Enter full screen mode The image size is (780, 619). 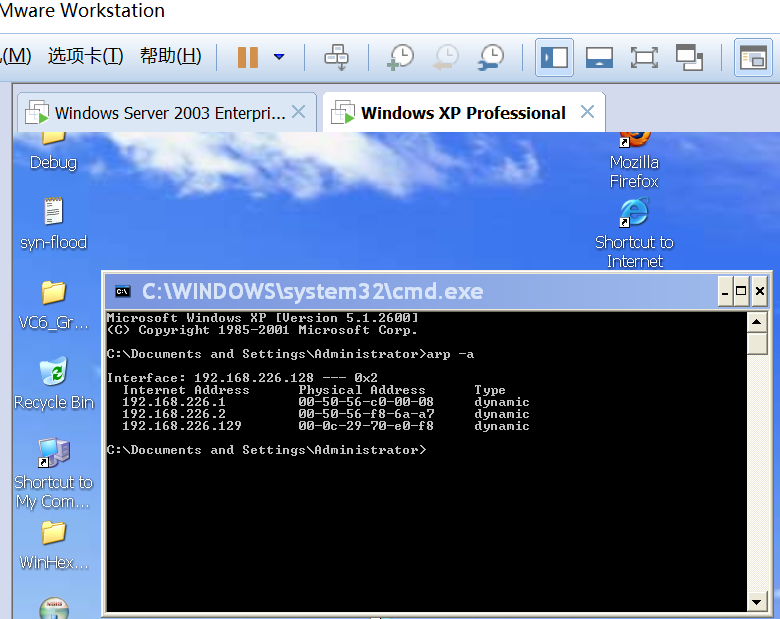pyautogui.click(x=644, y=57)
